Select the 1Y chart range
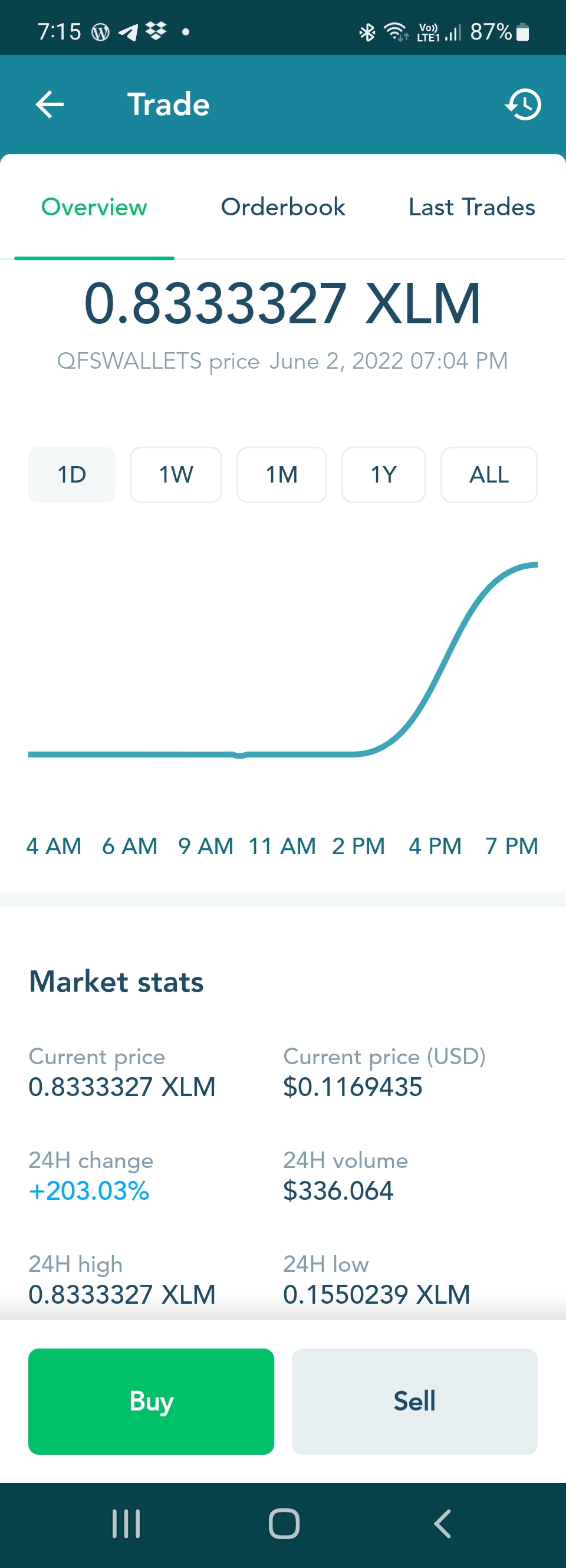Image resolution: width=566 pixels, height=1568 pixels. coord(383,475)
